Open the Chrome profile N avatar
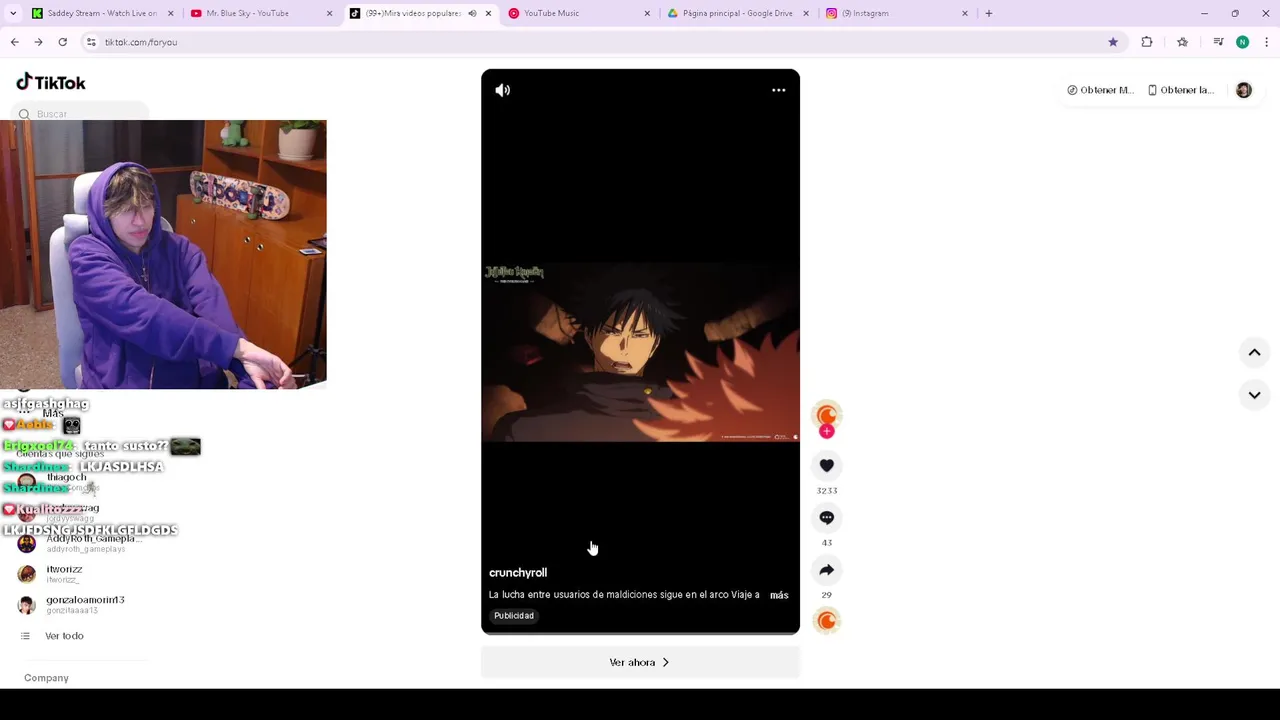The image size is (1280, 720). point(1242,42)
